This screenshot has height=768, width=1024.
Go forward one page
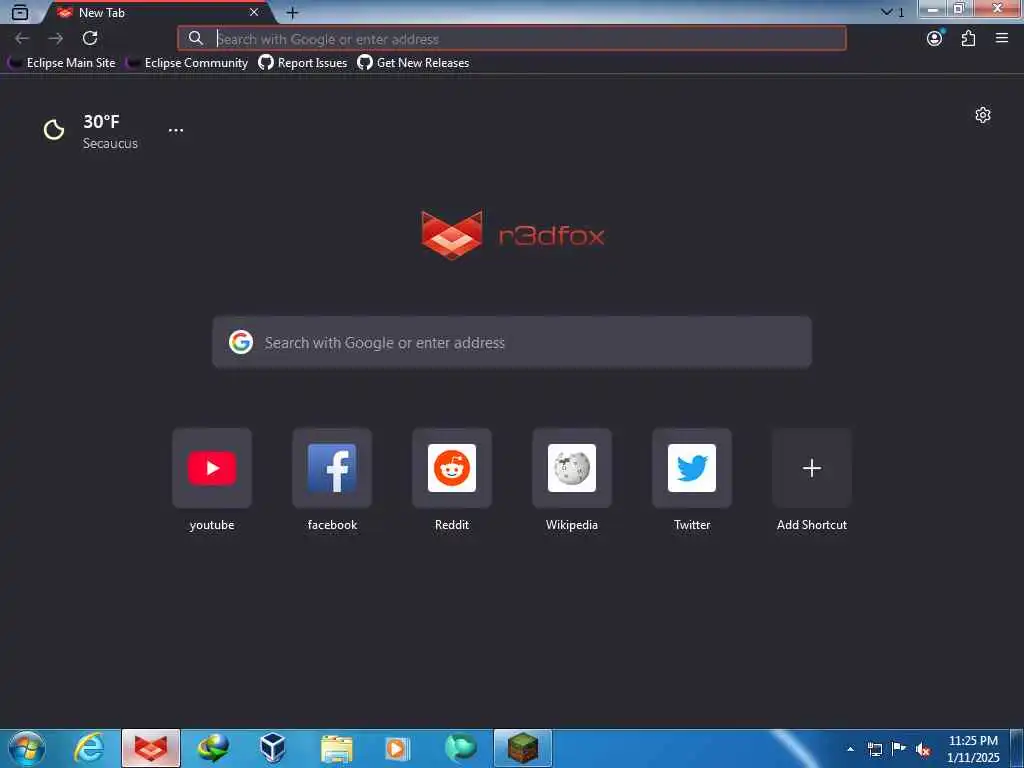(x=56, y=39)
